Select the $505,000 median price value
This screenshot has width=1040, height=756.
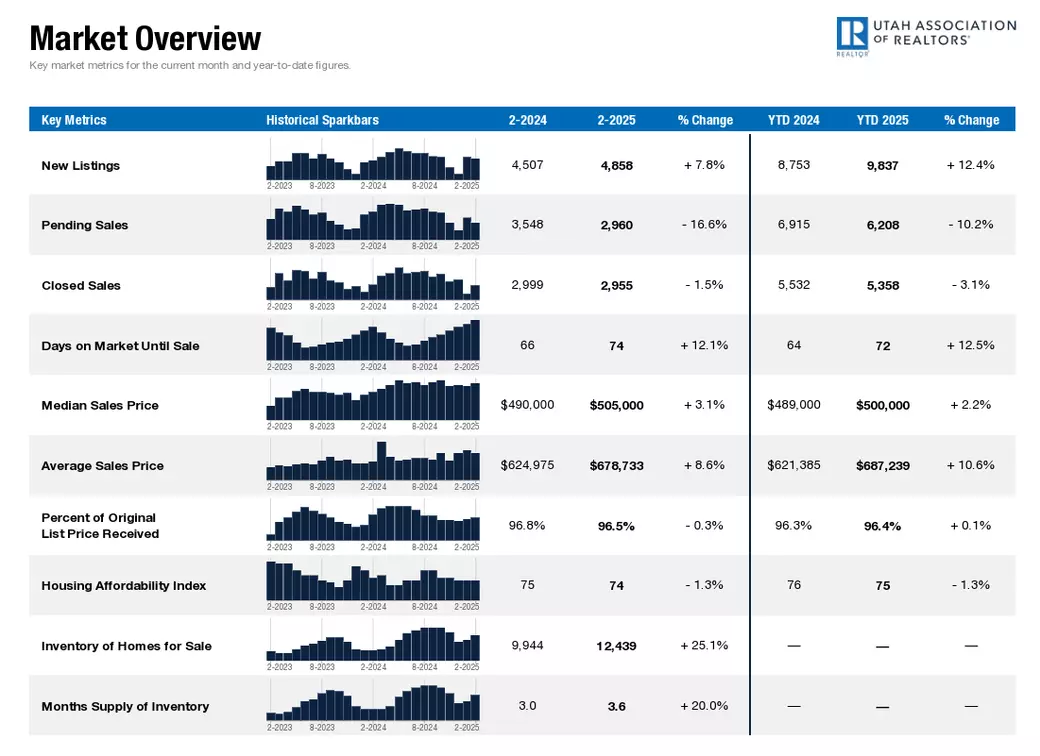tap(616, 406)
